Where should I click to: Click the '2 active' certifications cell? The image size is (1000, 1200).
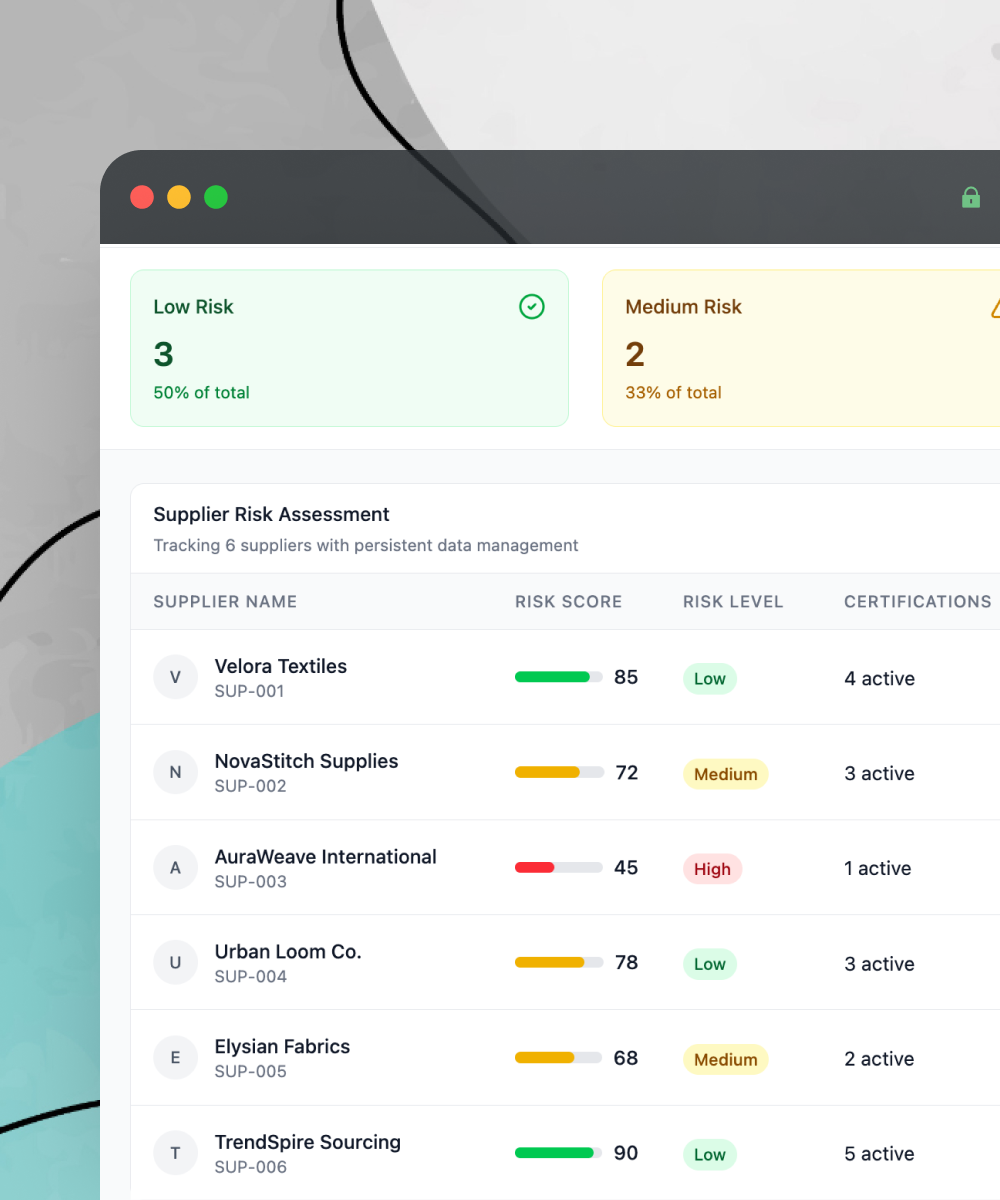pyautogui.click(x=879, y=1059)
